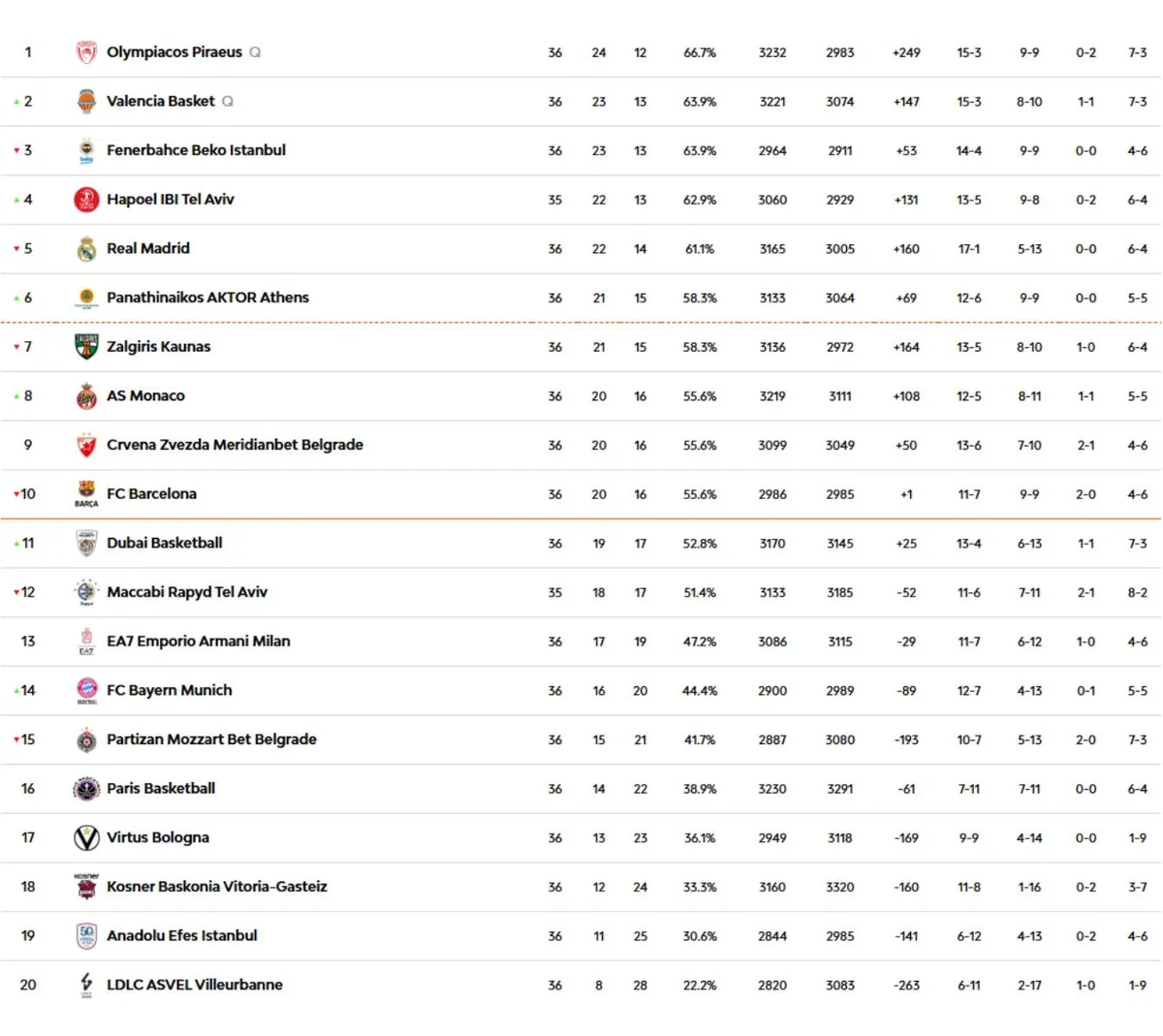Select the EA7 Emporio Armani Milan name
The width and height of the screenshot is (1163, 1036).
click(x=198, y=642)
